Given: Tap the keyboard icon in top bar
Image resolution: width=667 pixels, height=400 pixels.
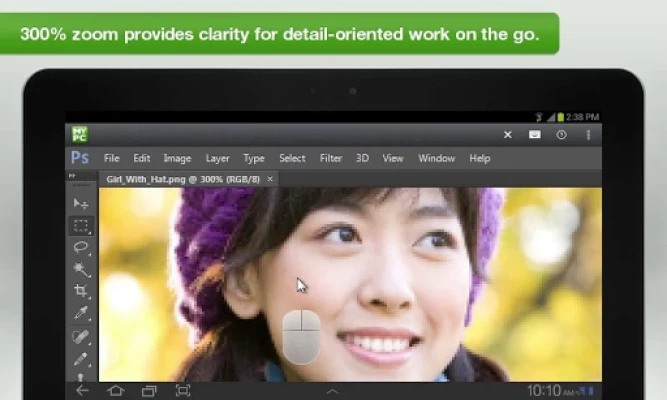Looking at the screenshot, I should pos(535,134).
